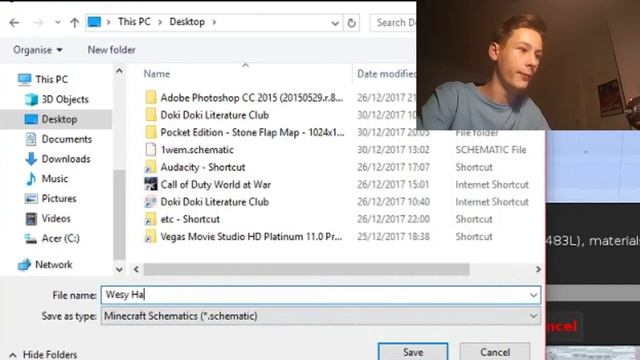Open Music in sidebar
640x360 pixels.
click(x=55, y=179)
